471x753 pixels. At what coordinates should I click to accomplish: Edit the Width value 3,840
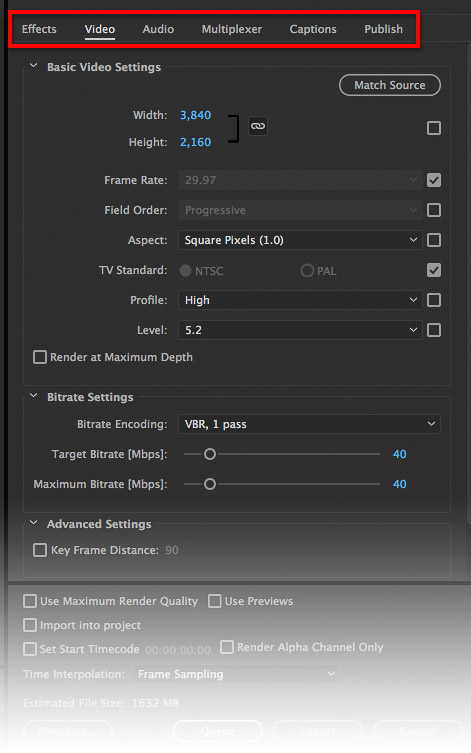[195, 115]
